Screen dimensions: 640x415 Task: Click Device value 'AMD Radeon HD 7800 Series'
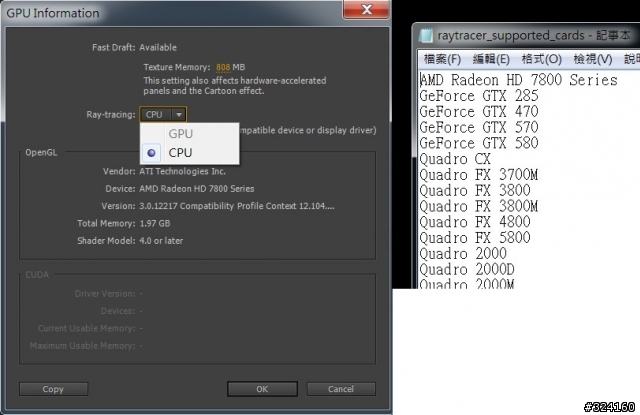197,189
